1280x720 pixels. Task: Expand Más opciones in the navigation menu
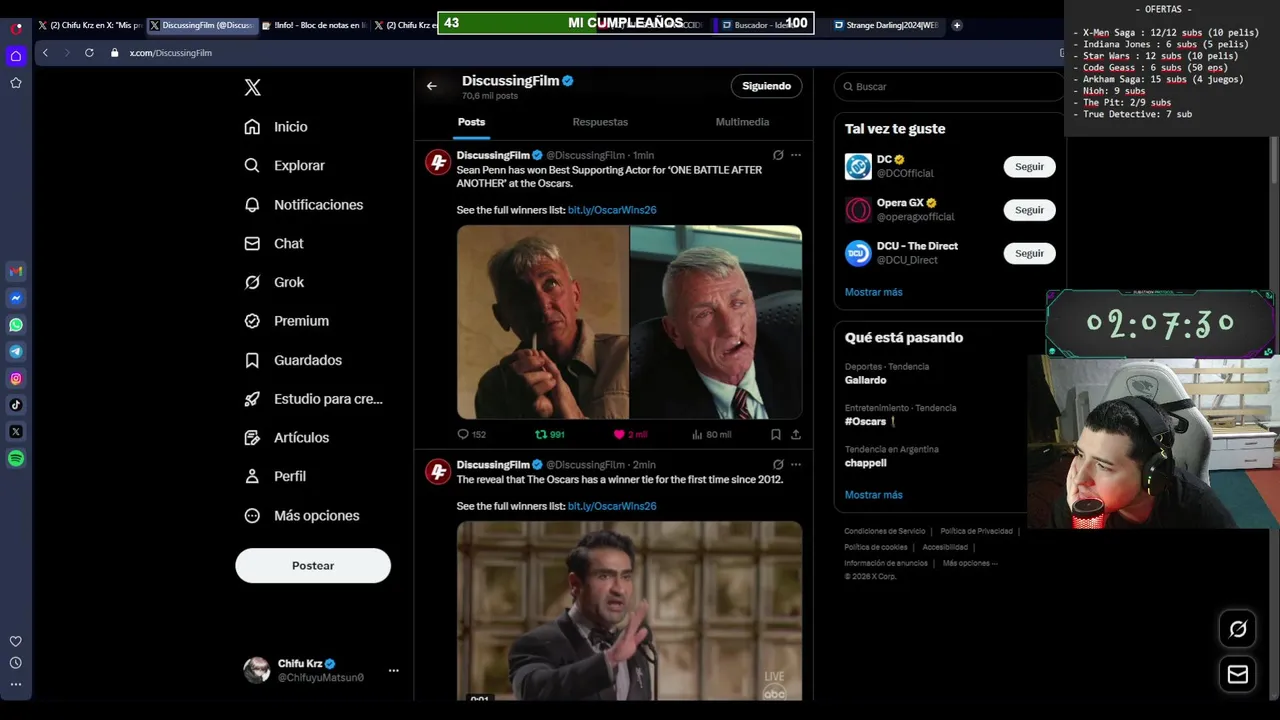(302, 516)
